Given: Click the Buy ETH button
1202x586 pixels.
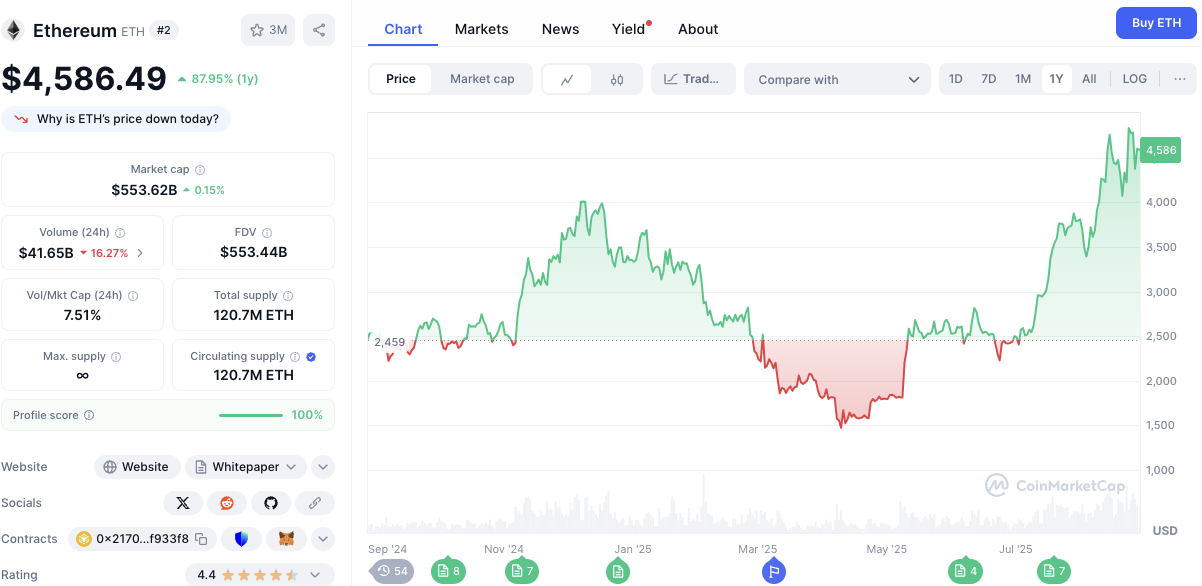Looking at the screenshot, I should 1155,23.
